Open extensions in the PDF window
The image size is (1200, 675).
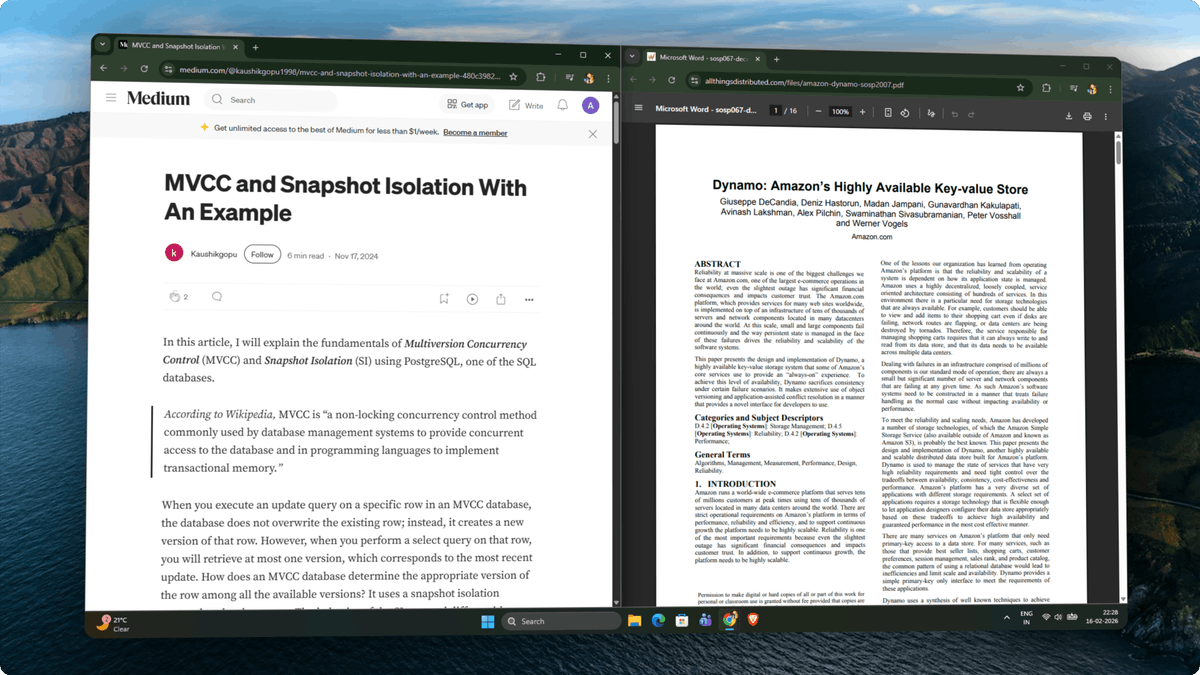coord(1046,88)
